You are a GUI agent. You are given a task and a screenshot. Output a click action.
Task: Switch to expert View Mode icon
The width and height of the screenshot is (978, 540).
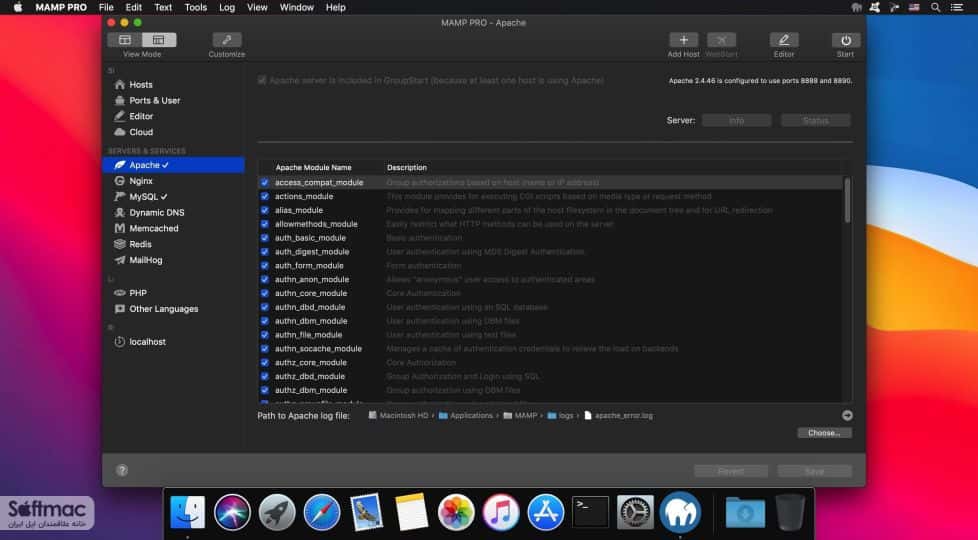coord(159,40)
